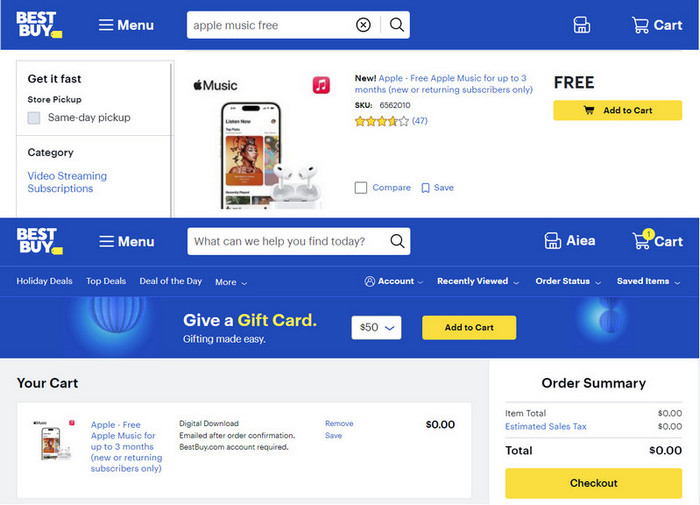Clear the search text with the X icon

(363, 25)
